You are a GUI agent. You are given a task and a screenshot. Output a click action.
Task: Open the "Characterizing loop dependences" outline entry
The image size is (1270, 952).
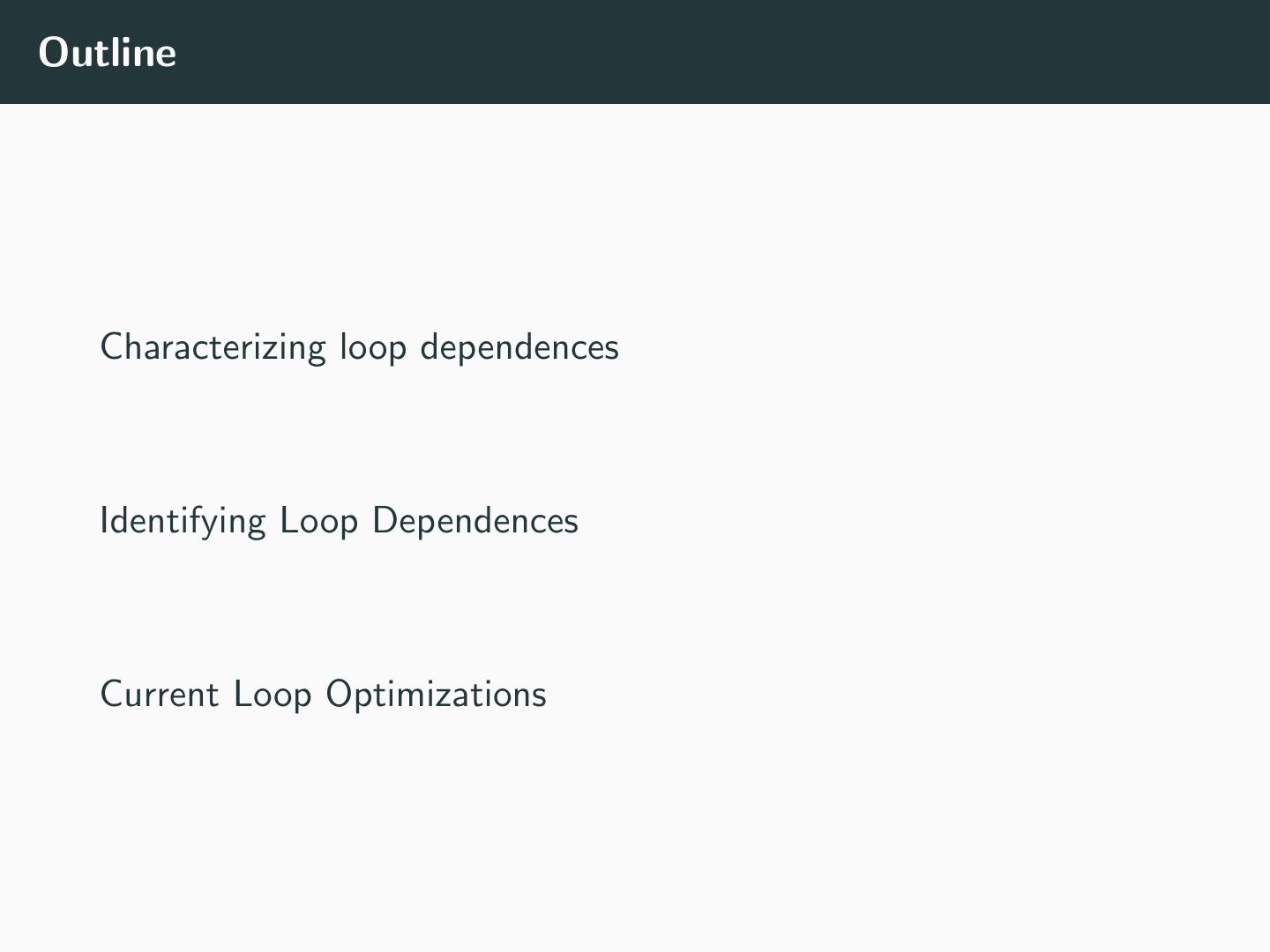[x=359, y=347]
